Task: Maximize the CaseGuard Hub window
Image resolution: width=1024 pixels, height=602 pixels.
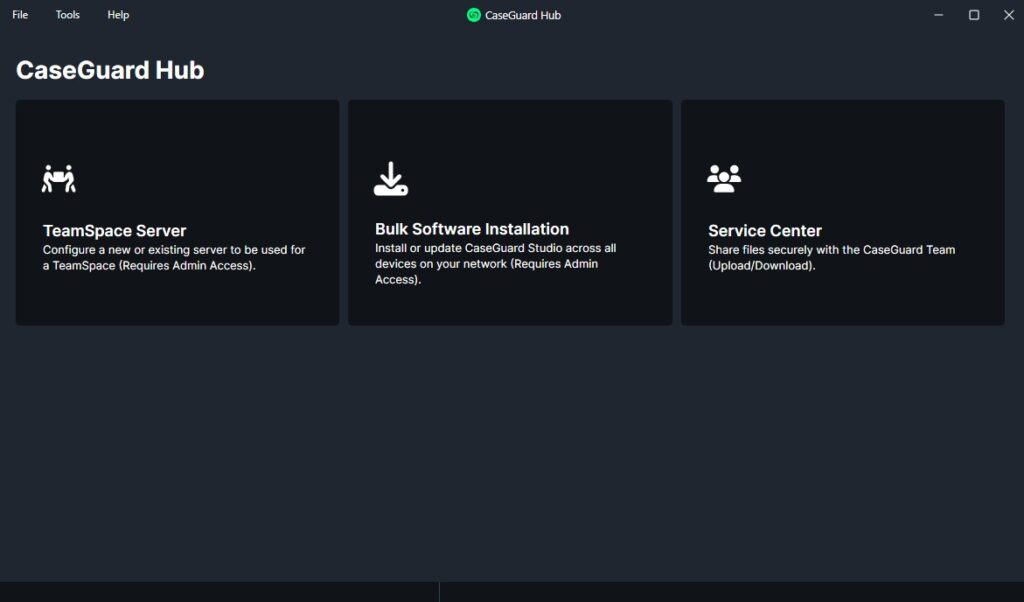Action: (974, 14)
